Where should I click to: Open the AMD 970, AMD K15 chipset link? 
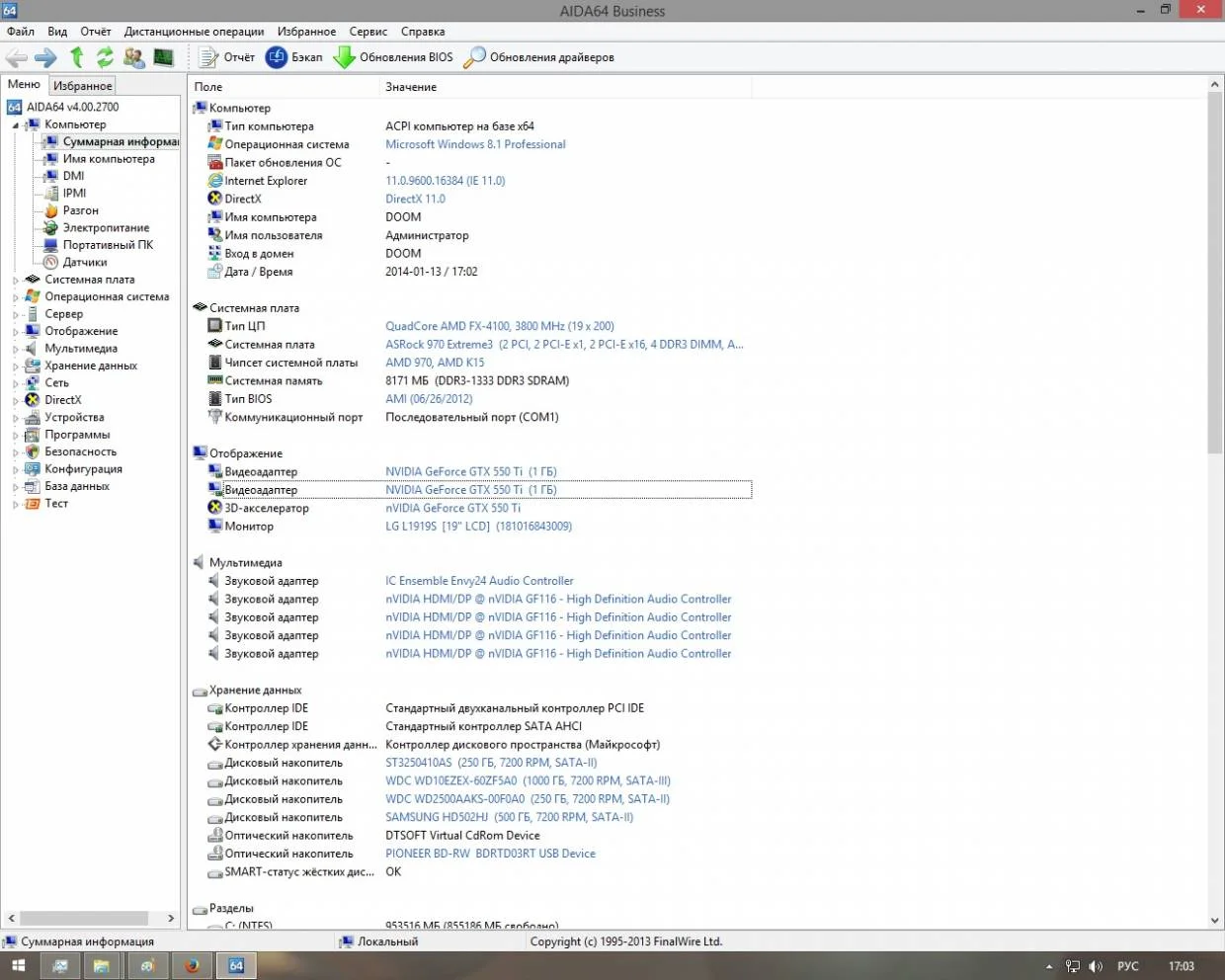point(435,363)
